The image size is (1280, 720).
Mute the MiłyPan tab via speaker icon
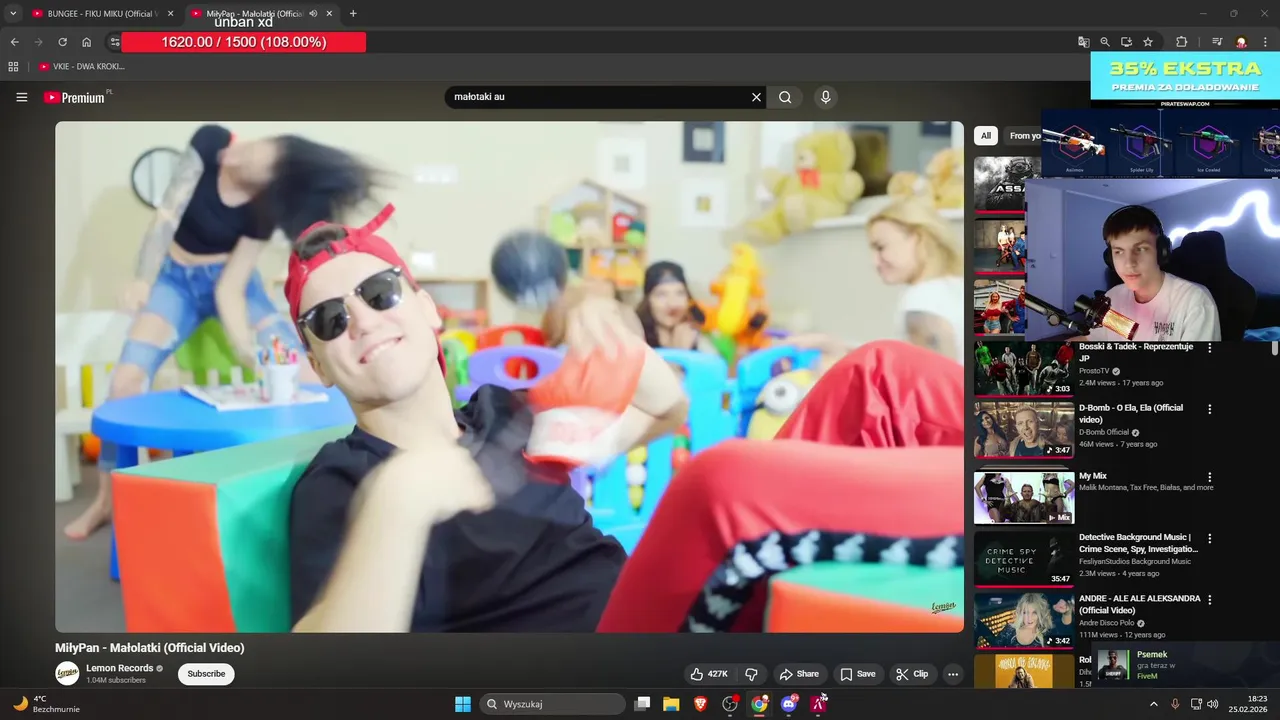(x=313, y=14)
